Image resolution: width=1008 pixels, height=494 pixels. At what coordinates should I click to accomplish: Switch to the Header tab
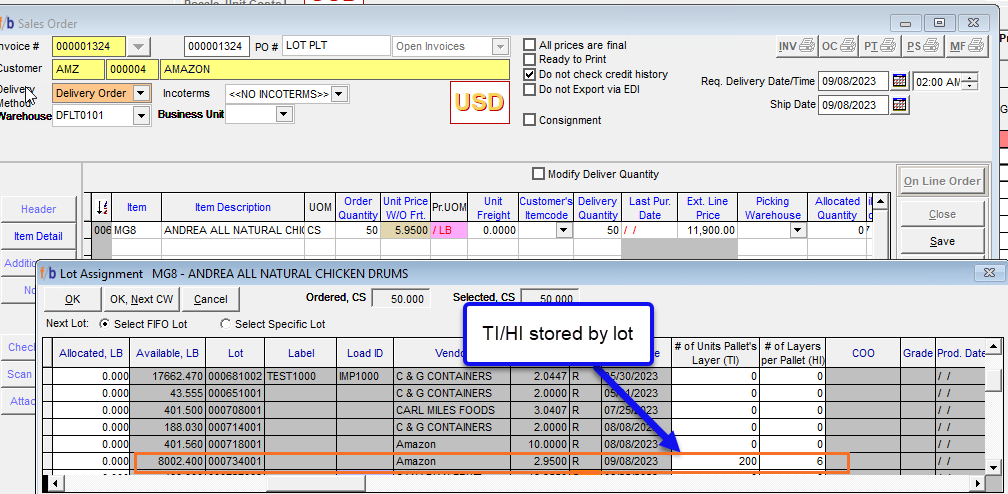point(39,209)
